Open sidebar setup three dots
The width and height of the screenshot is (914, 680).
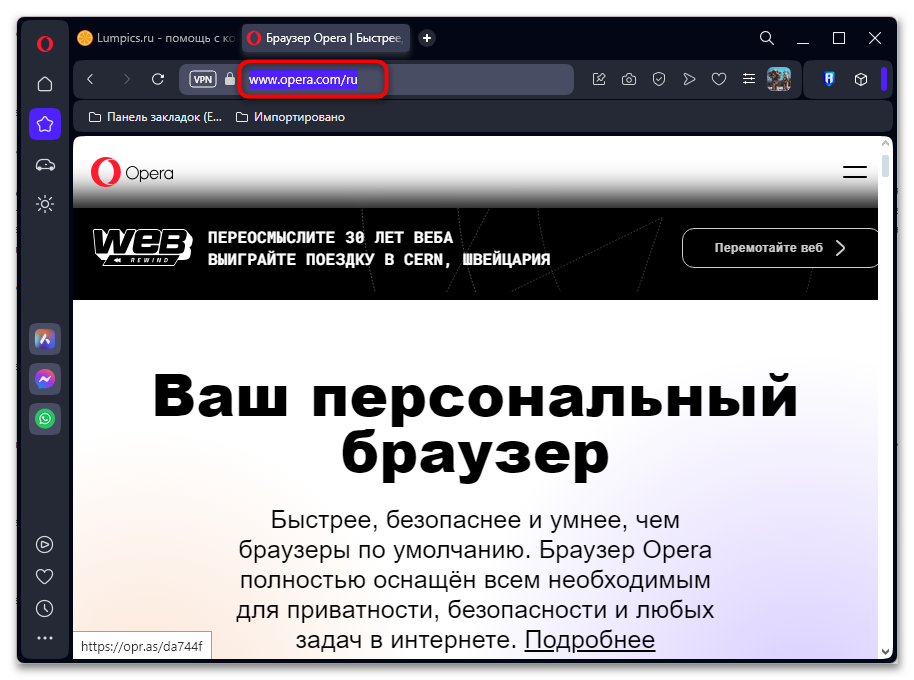[45, 638]
